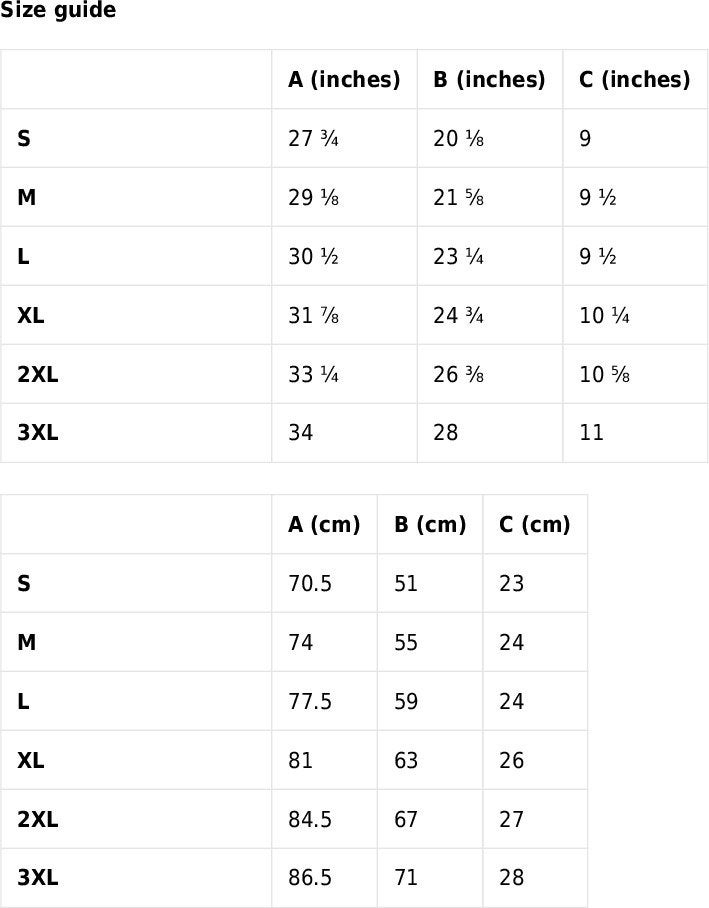Select the B (inches) column header
Image resolution: width=709 pixels, height=908 pixels.
[489, 79]
